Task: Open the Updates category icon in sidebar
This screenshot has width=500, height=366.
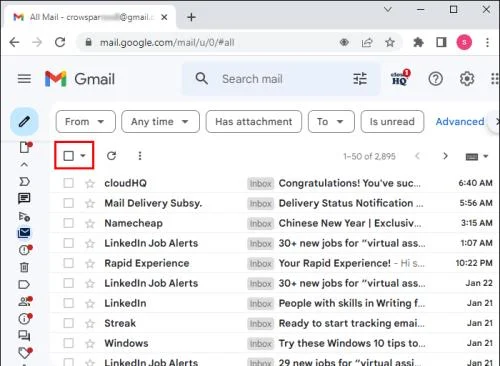Action: tap(25, 319)
